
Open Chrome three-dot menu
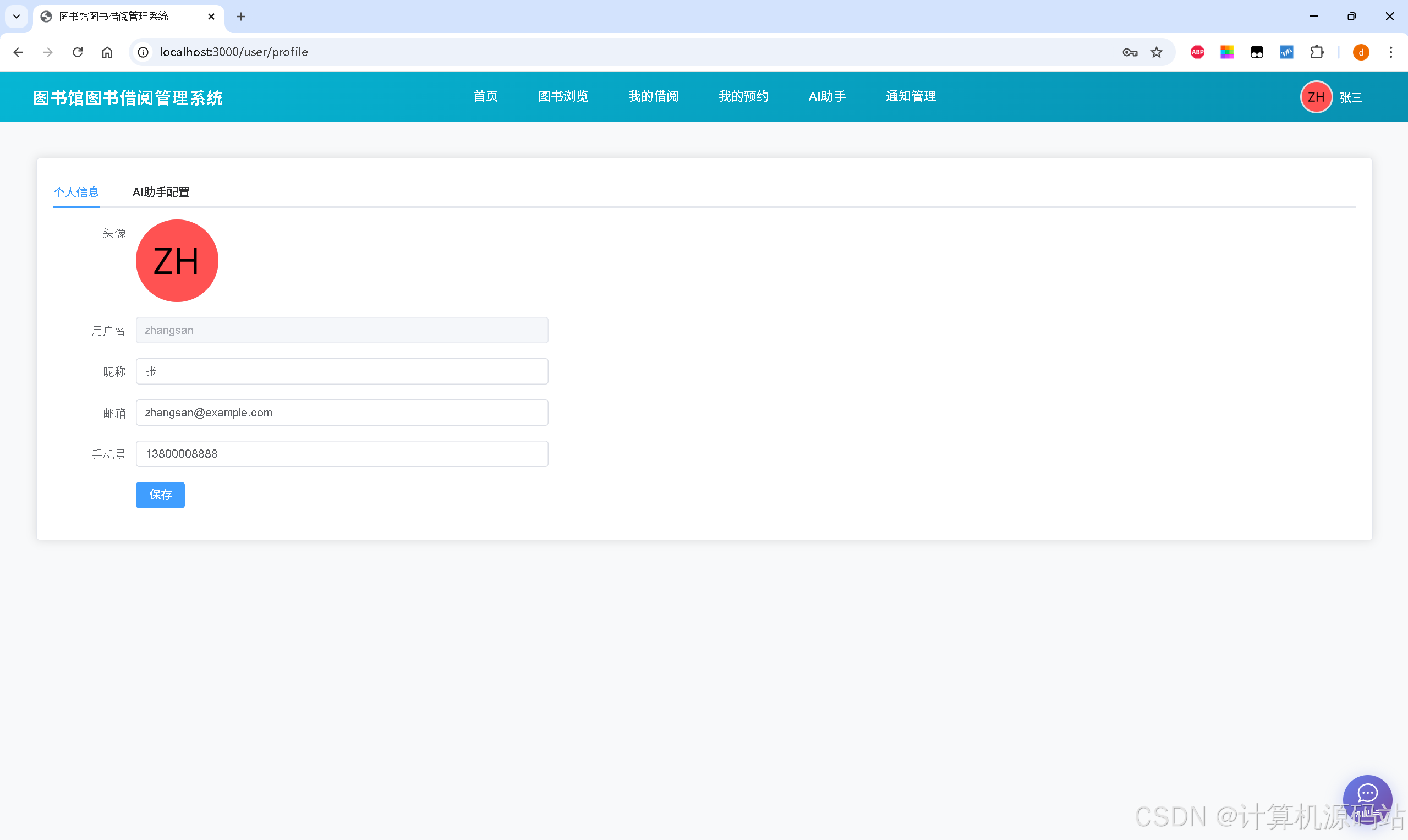point(1390,52)
